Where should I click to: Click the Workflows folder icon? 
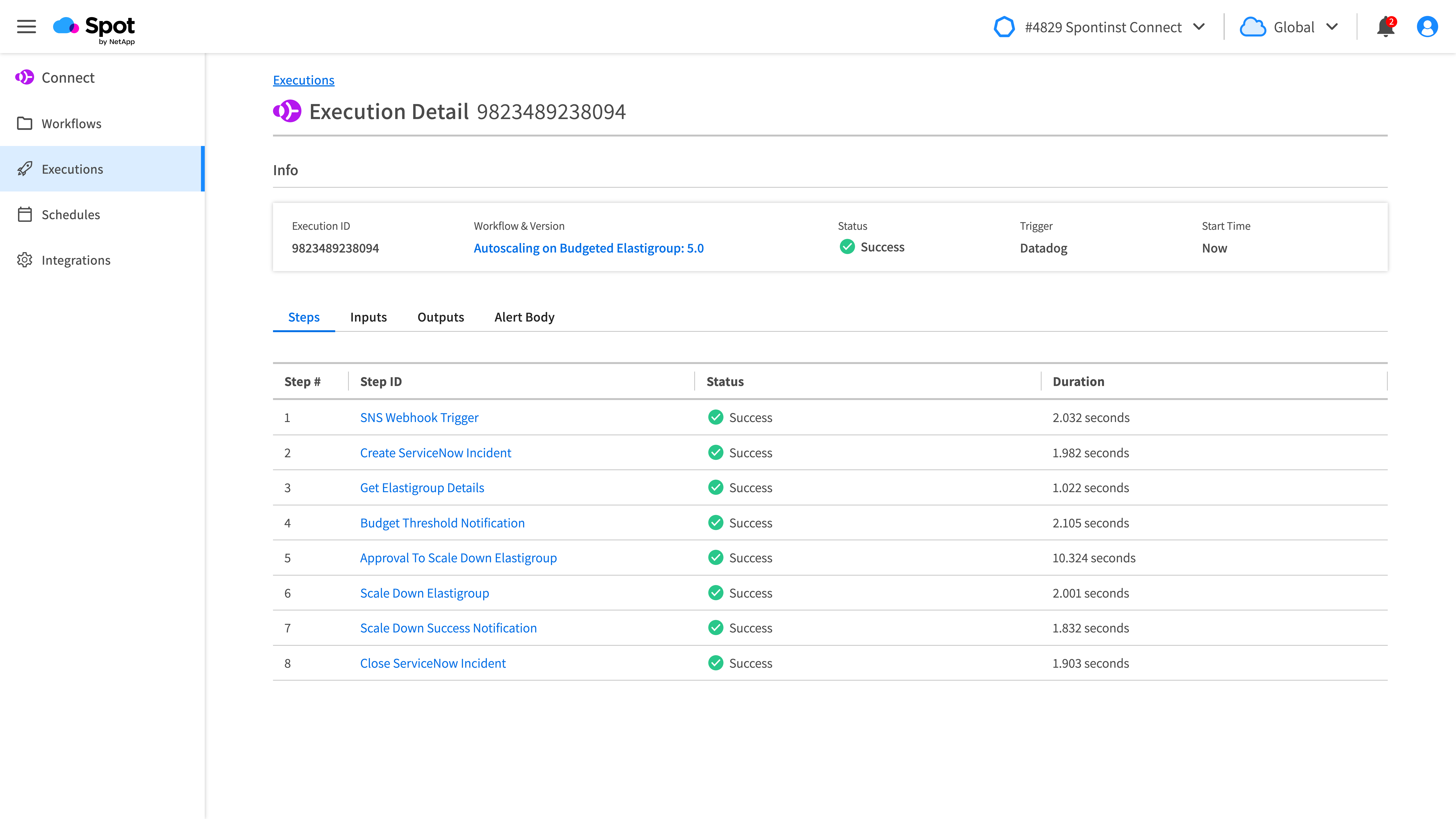coord(24,123)
